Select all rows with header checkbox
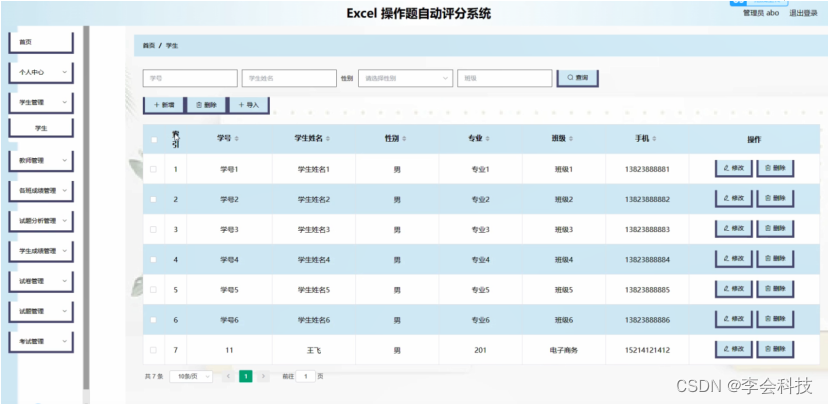This screenshot has height=404, width=828. tap(154, 139)
